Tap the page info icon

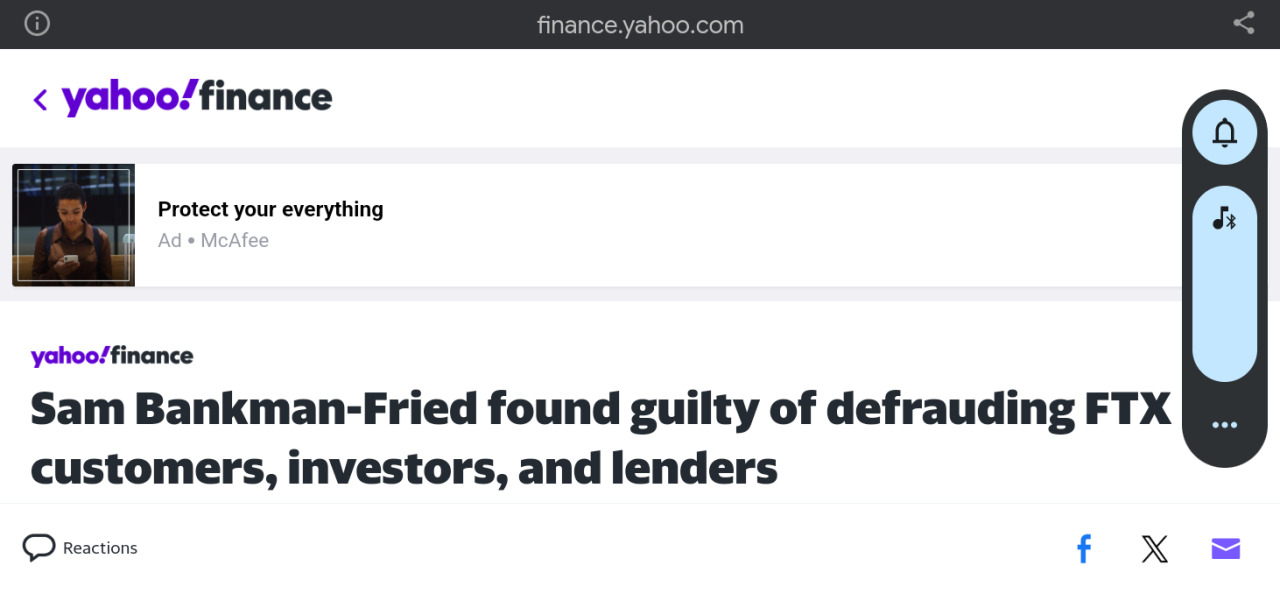click(37, 23)
